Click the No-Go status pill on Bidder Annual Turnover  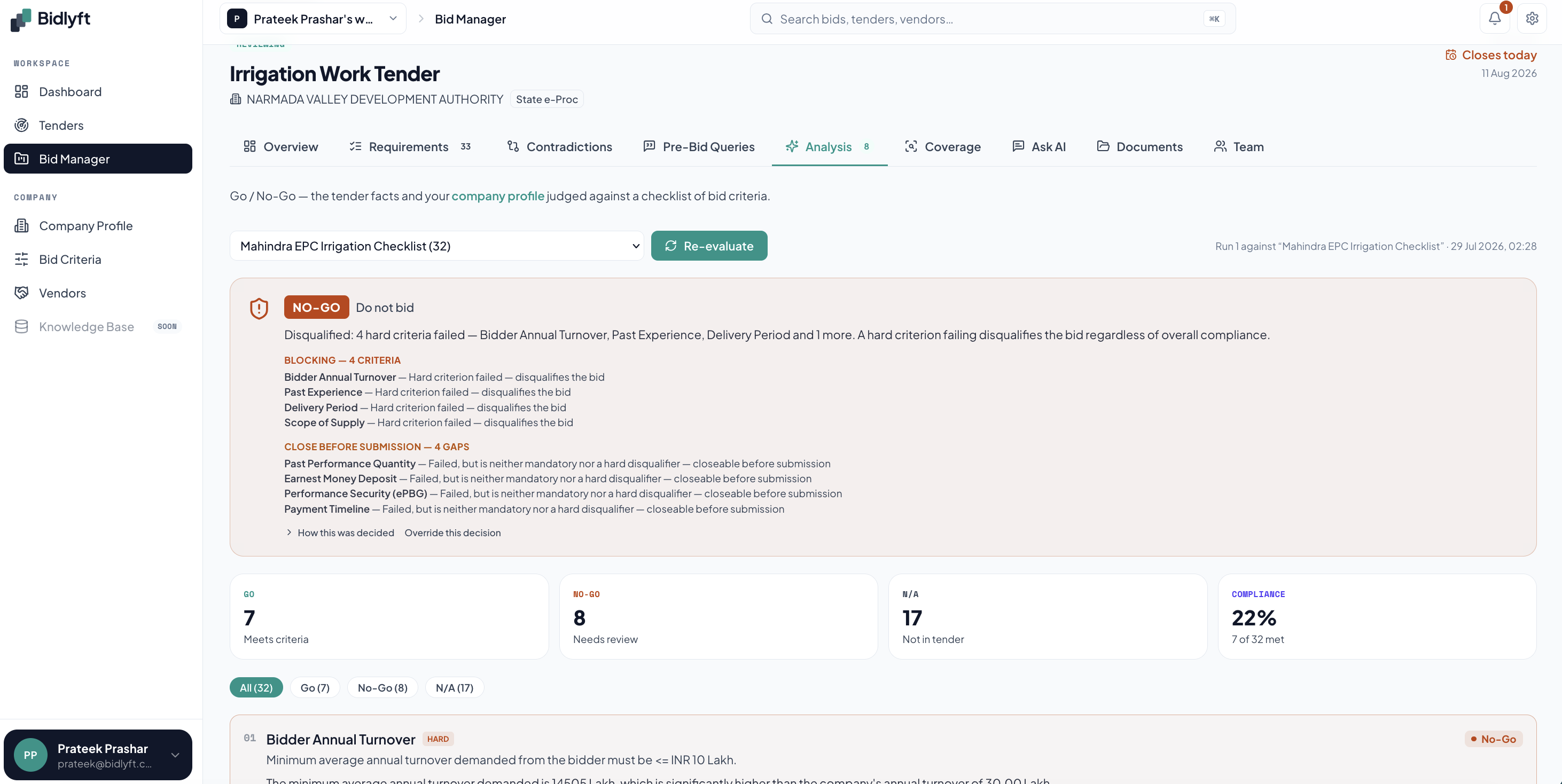pyautogui.click(x=1494, y=739)
